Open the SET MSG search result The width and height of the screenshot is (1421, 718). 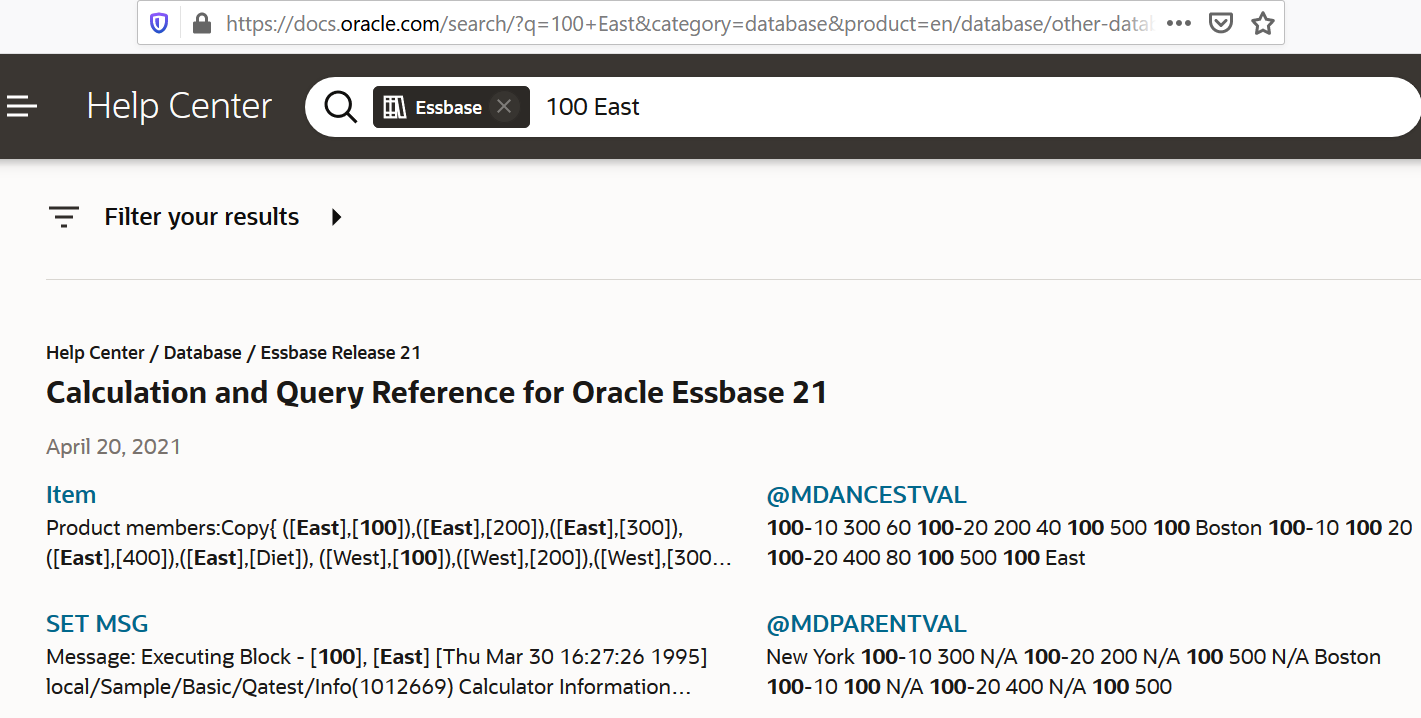pyautogui.click(x=96, y=623)
